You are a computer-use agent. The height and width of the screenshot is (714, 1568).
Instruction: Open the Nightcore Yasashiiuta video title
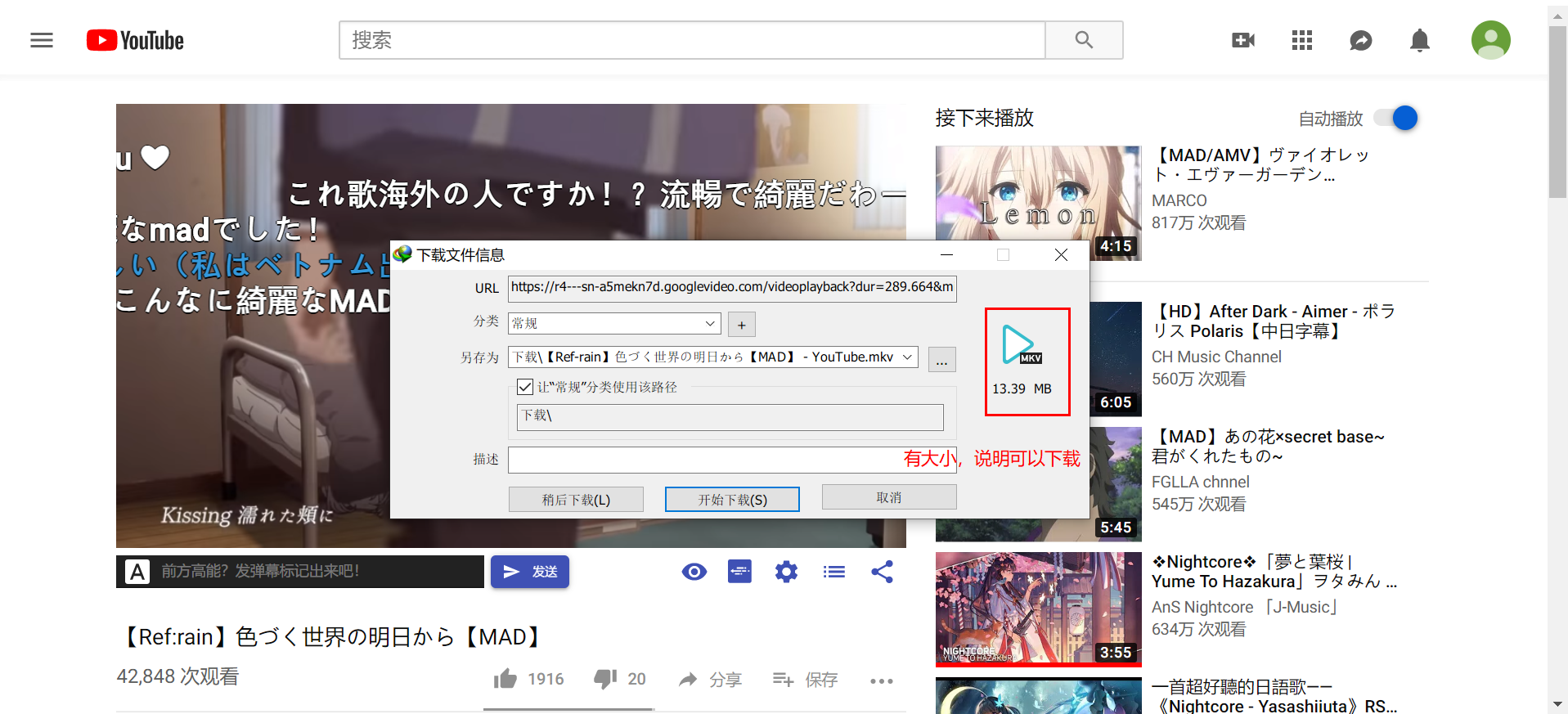point(1274,696)
